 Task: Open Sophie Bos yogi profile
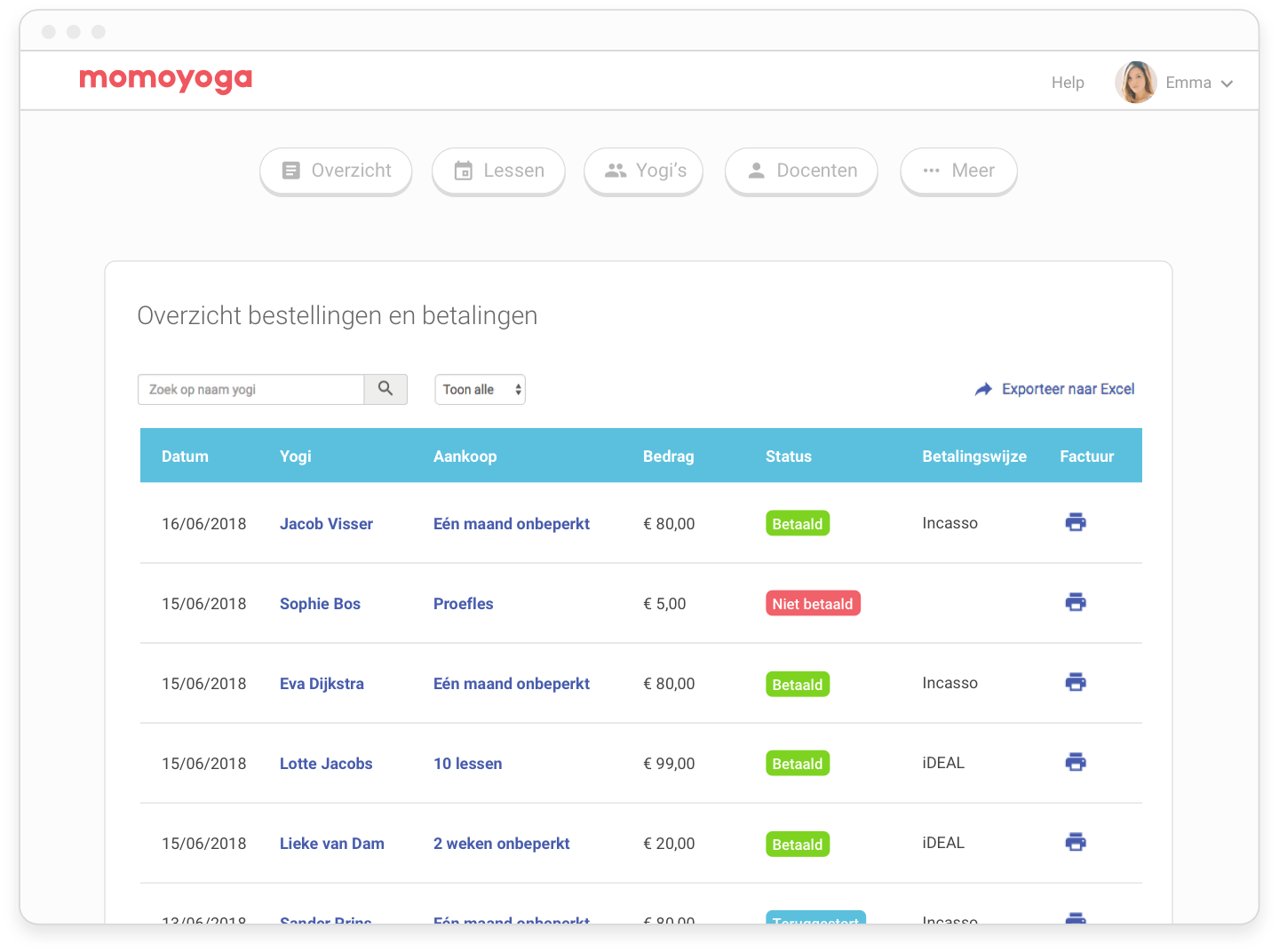coord(320,604)
